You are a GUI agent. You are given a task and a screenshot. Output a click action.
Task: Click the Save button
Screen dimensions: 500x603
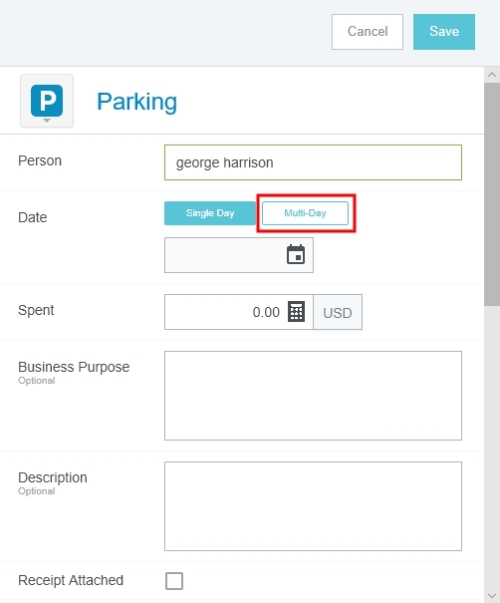coord(444,32)
